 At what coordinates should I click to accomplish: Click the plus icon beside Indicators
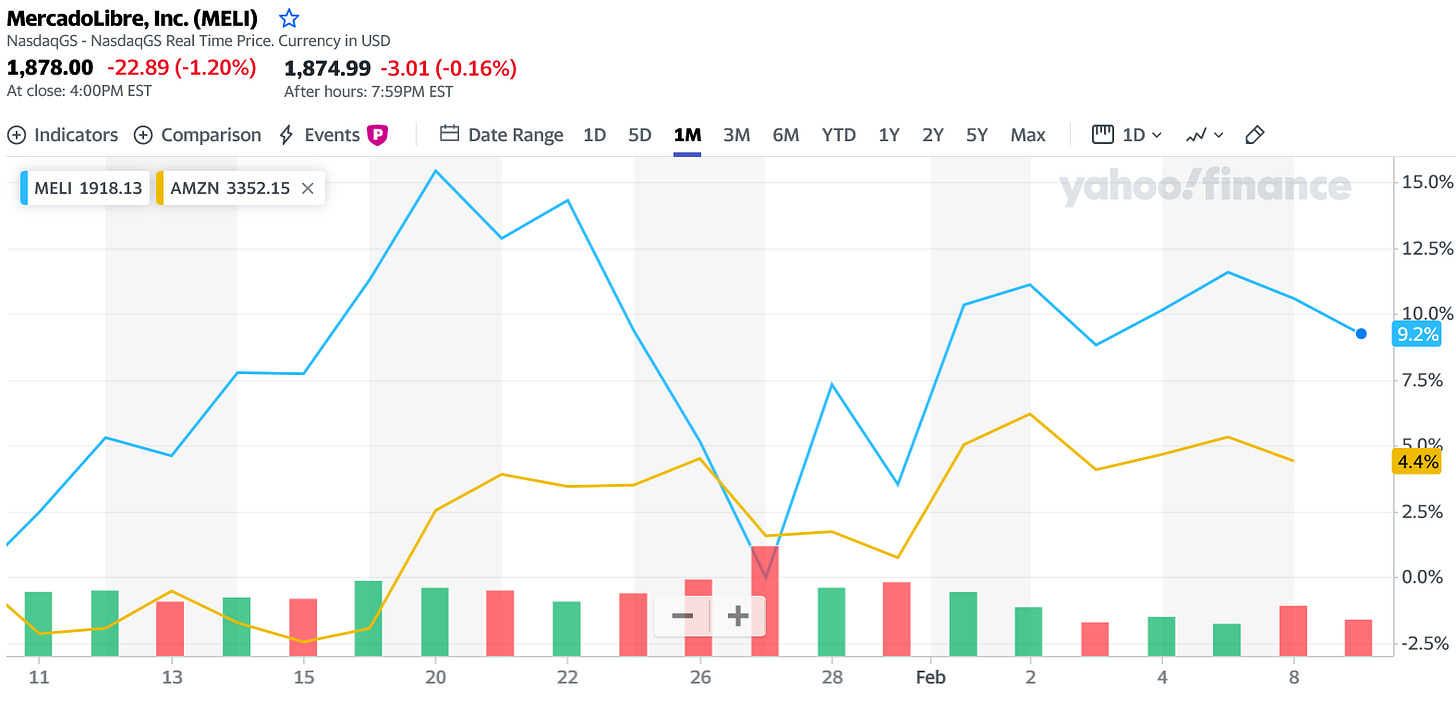[x=16, y=135]
